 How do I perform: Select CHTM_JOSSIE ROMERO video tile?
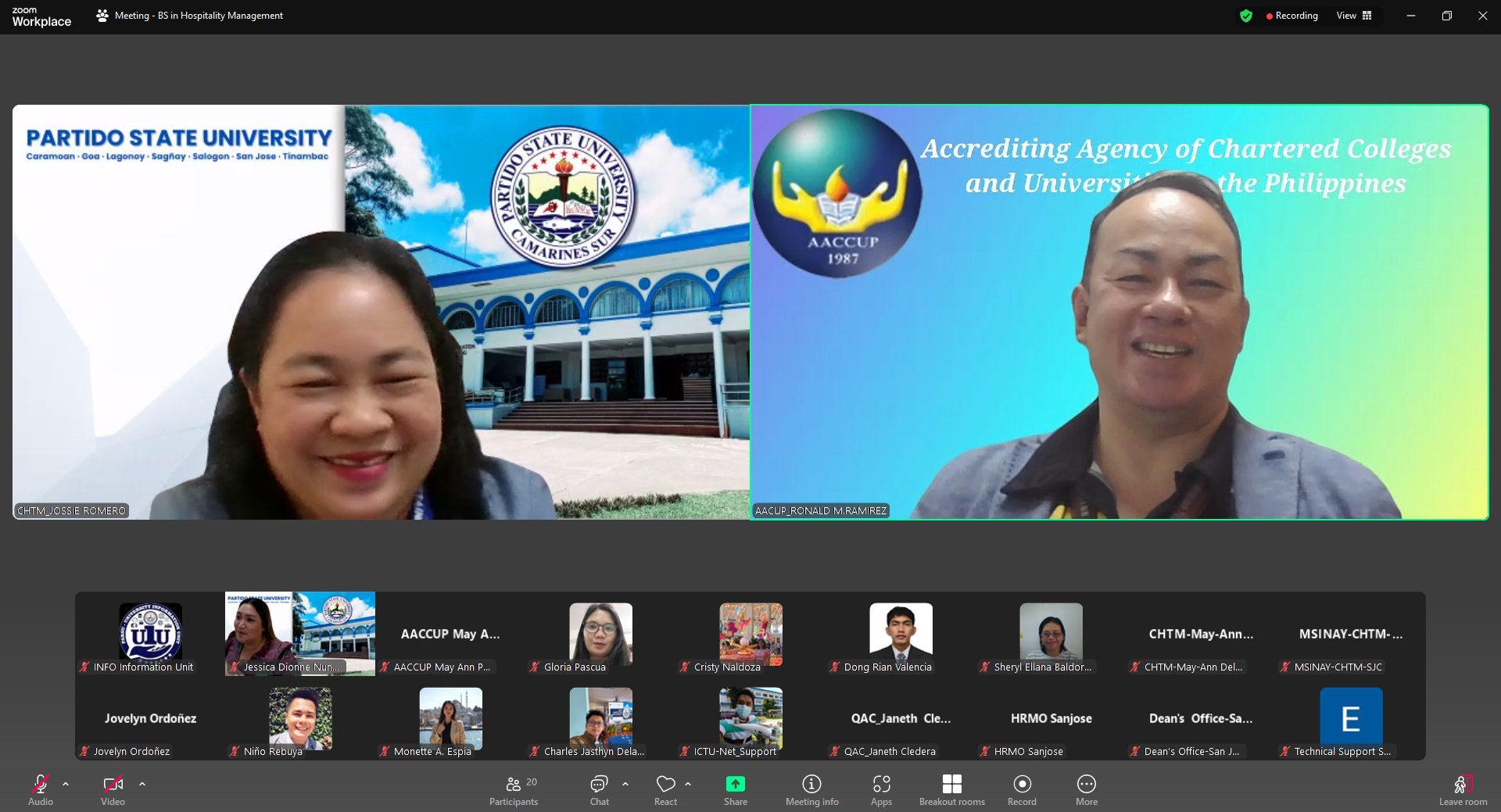tap(381, 312)
